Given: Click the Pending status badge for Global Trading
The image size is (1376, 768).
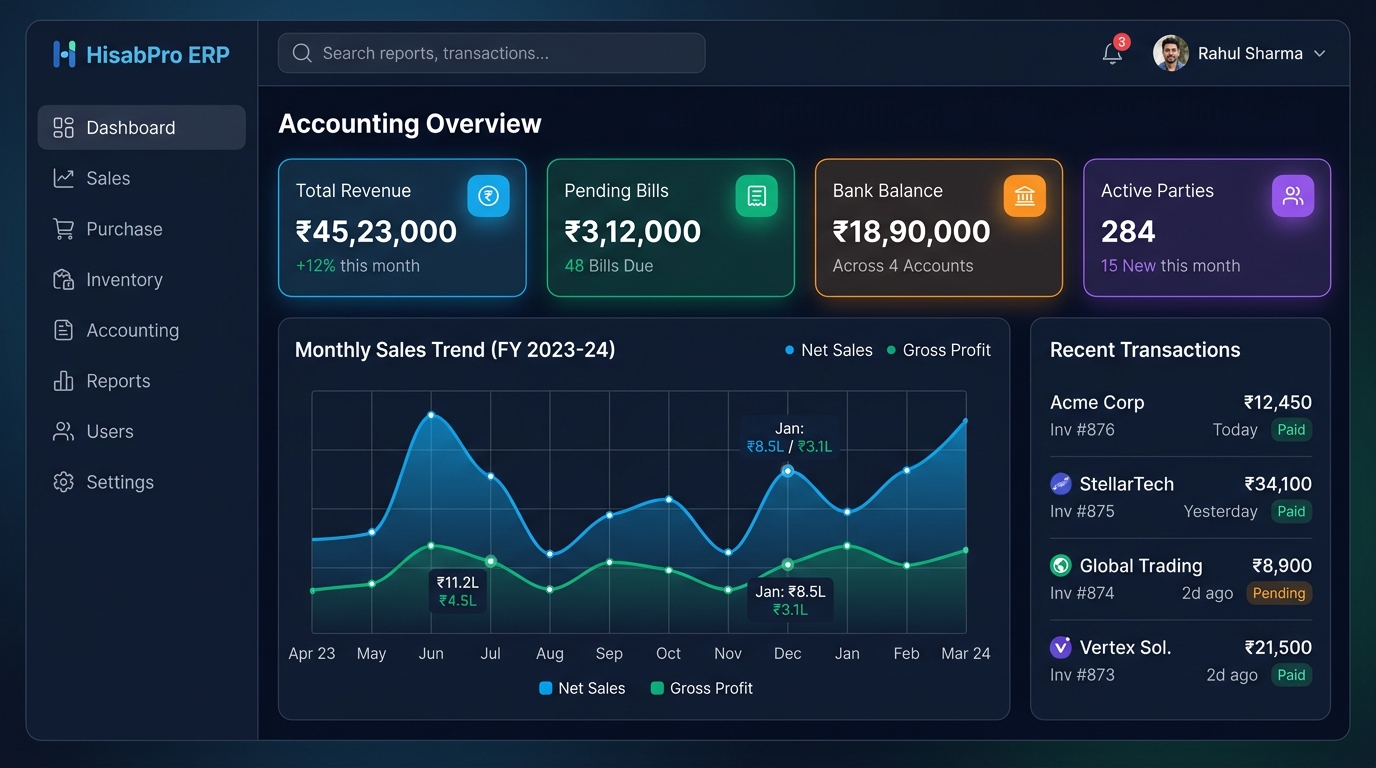Looking at the screenshot, I should pyautogui.click(x=1279, y=593).
